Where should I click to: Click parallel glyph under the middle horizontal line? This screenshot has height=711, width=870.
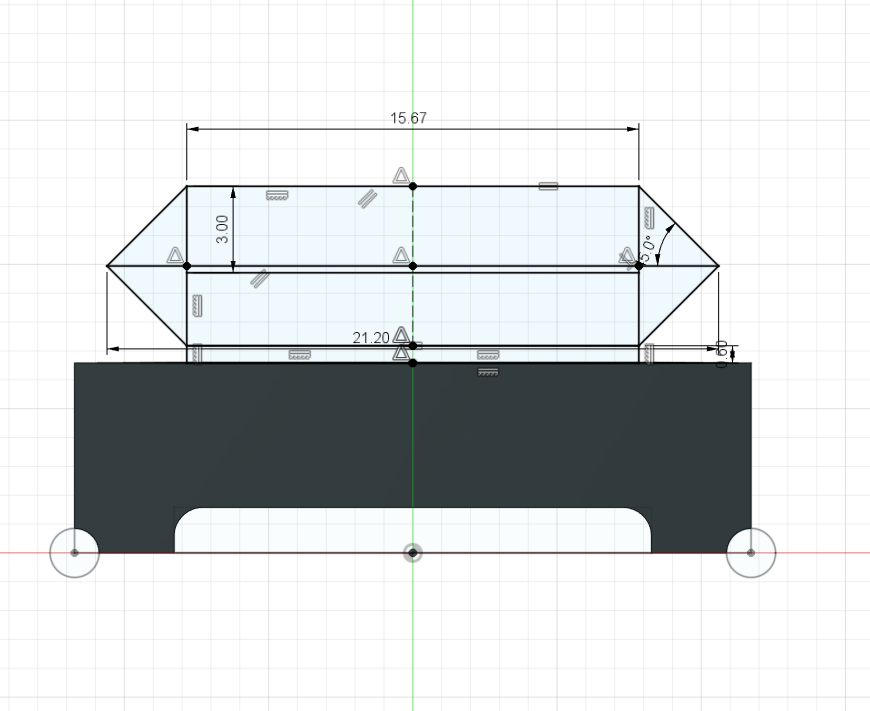[x=259, y=278]
